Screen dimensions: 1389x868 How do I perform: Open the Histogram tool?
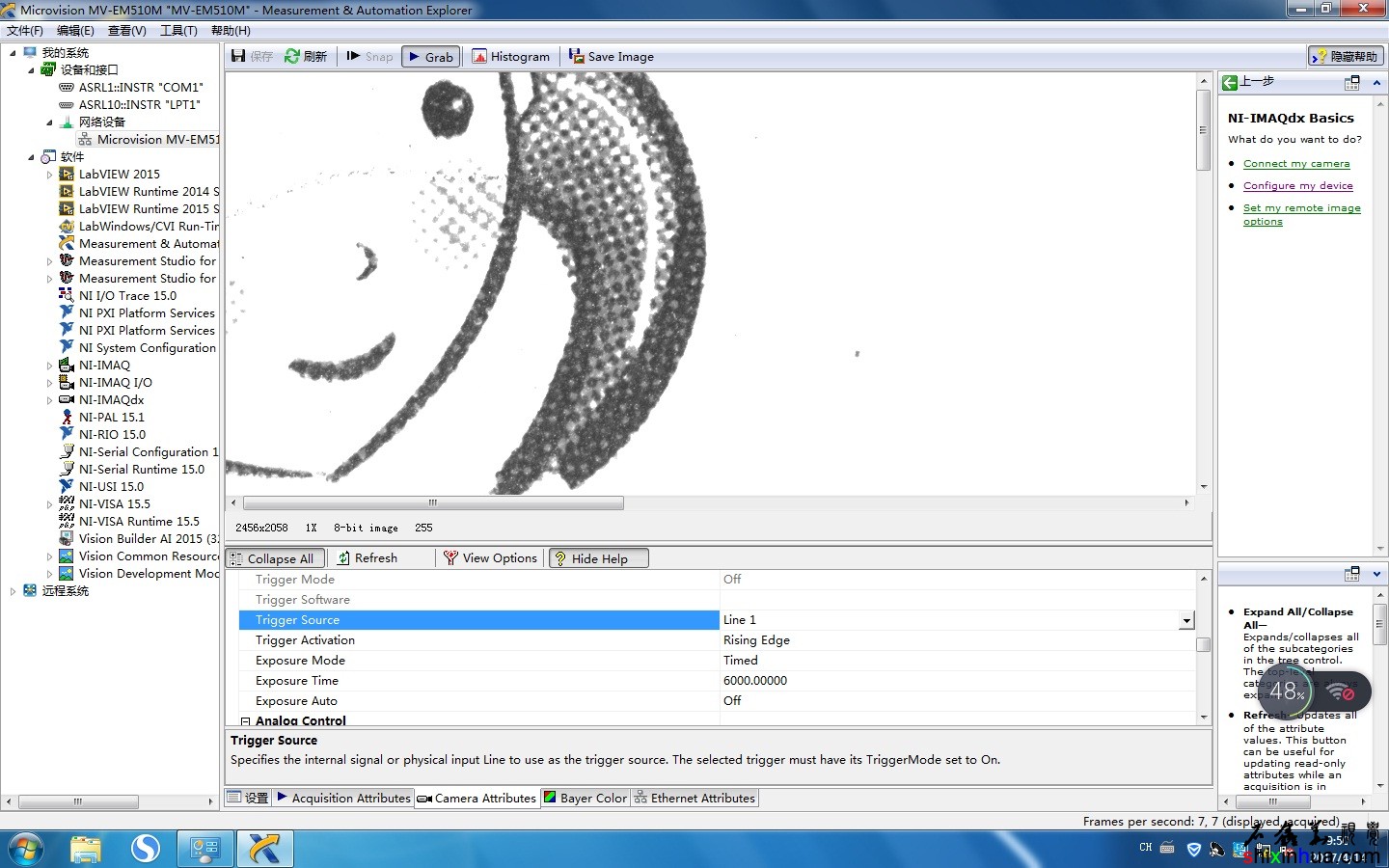tap(510, 57)
